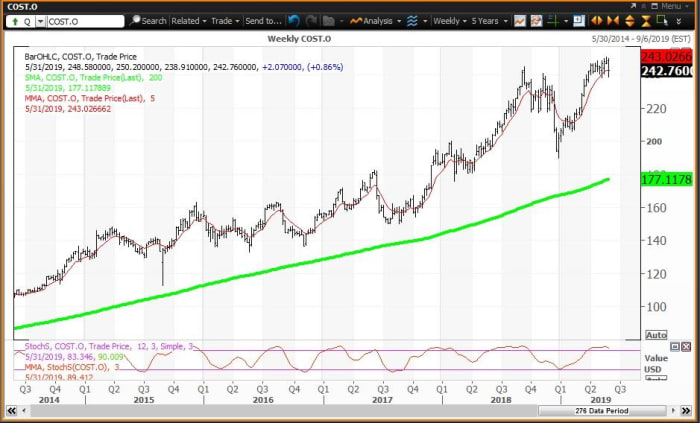Click the blue Undo arrow icon
Image resolution: width=700 pixels, height=423 pixels.
[294, 21]
